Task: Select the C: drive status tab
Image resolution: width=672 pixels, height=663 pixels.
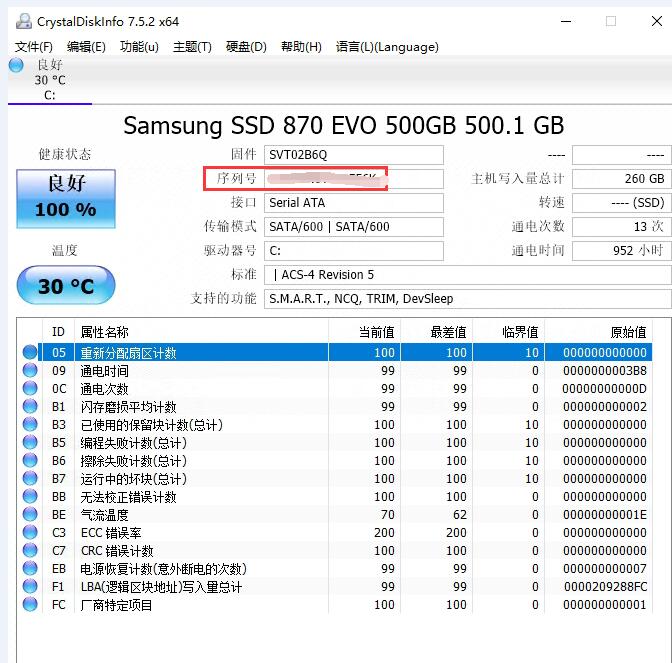Action: tap(50, 80)
